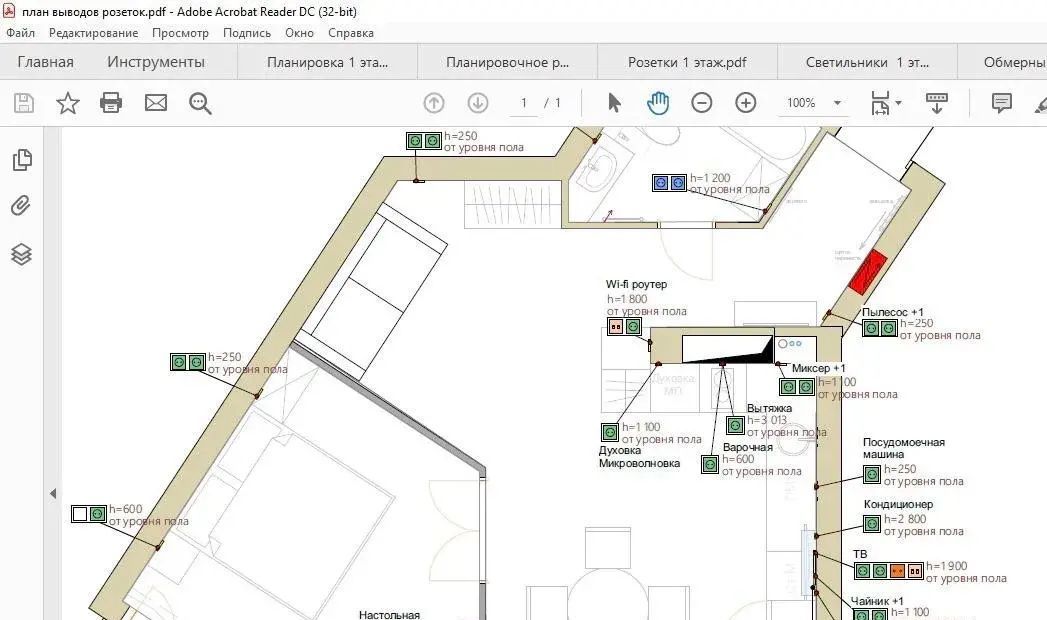This screenshot has height=620, width=1047.
Task: Show the Layers panel in sidebar
Action: [x=21, y=254]
